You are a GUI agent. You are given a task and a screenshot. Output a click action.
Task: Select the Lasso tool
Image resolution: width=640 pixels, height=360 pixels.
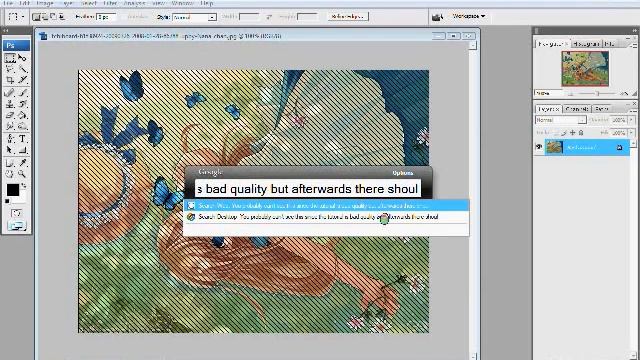[x=10, y=69]
